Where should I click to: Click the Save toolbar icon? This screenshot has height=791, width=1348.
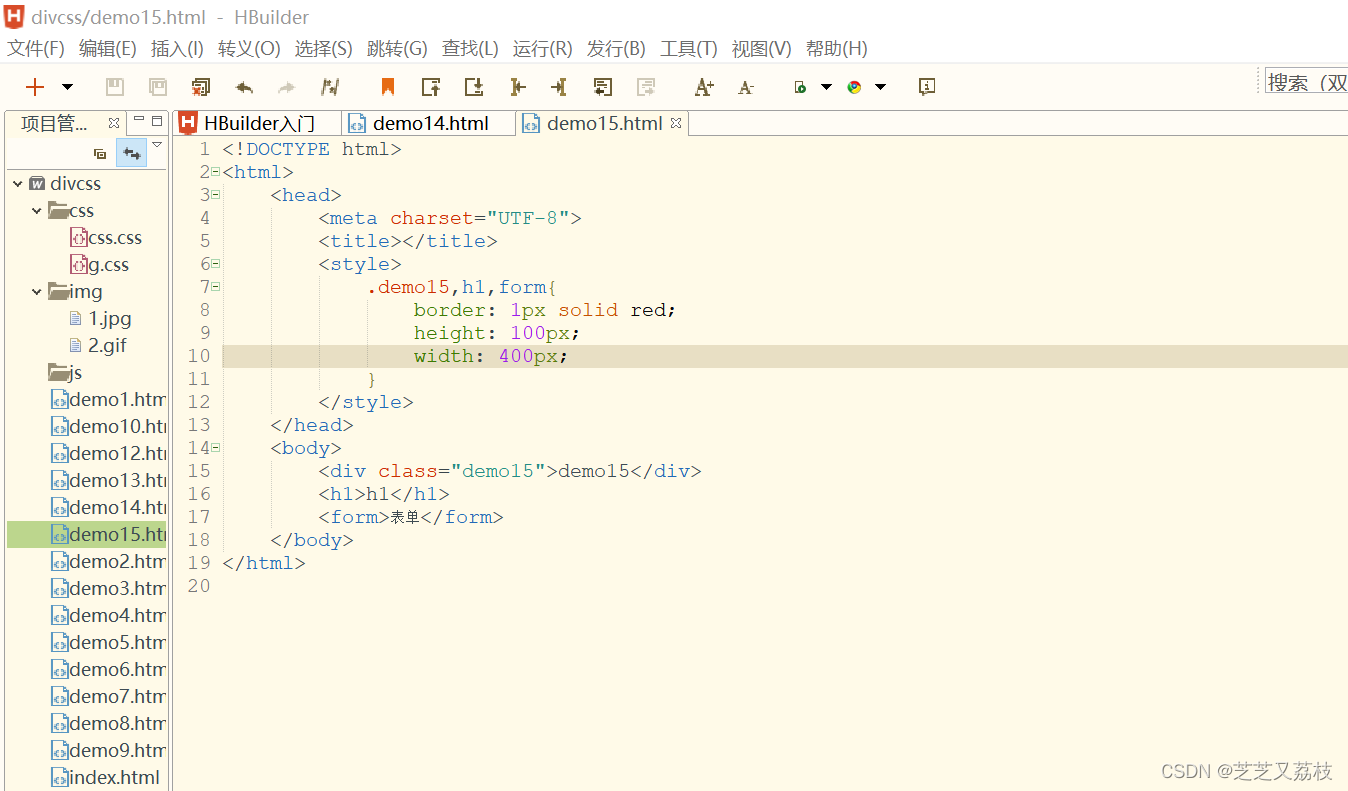(x=115, y=87)
